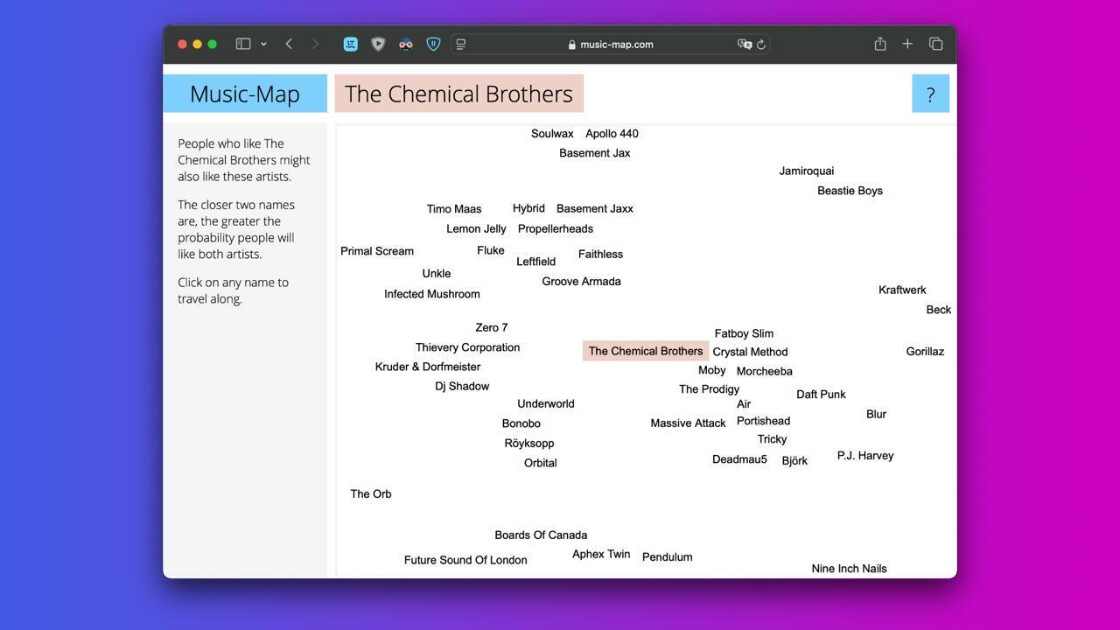Toggle the Safari sidebar icon

click(243, 44)
